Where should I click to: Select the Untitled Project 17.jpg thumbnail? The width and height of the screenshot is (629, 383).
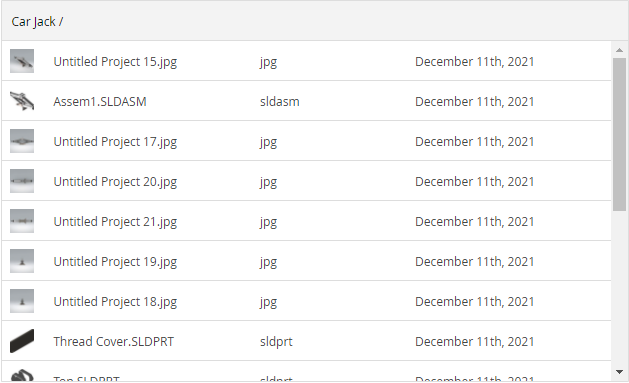coord(22,141)
